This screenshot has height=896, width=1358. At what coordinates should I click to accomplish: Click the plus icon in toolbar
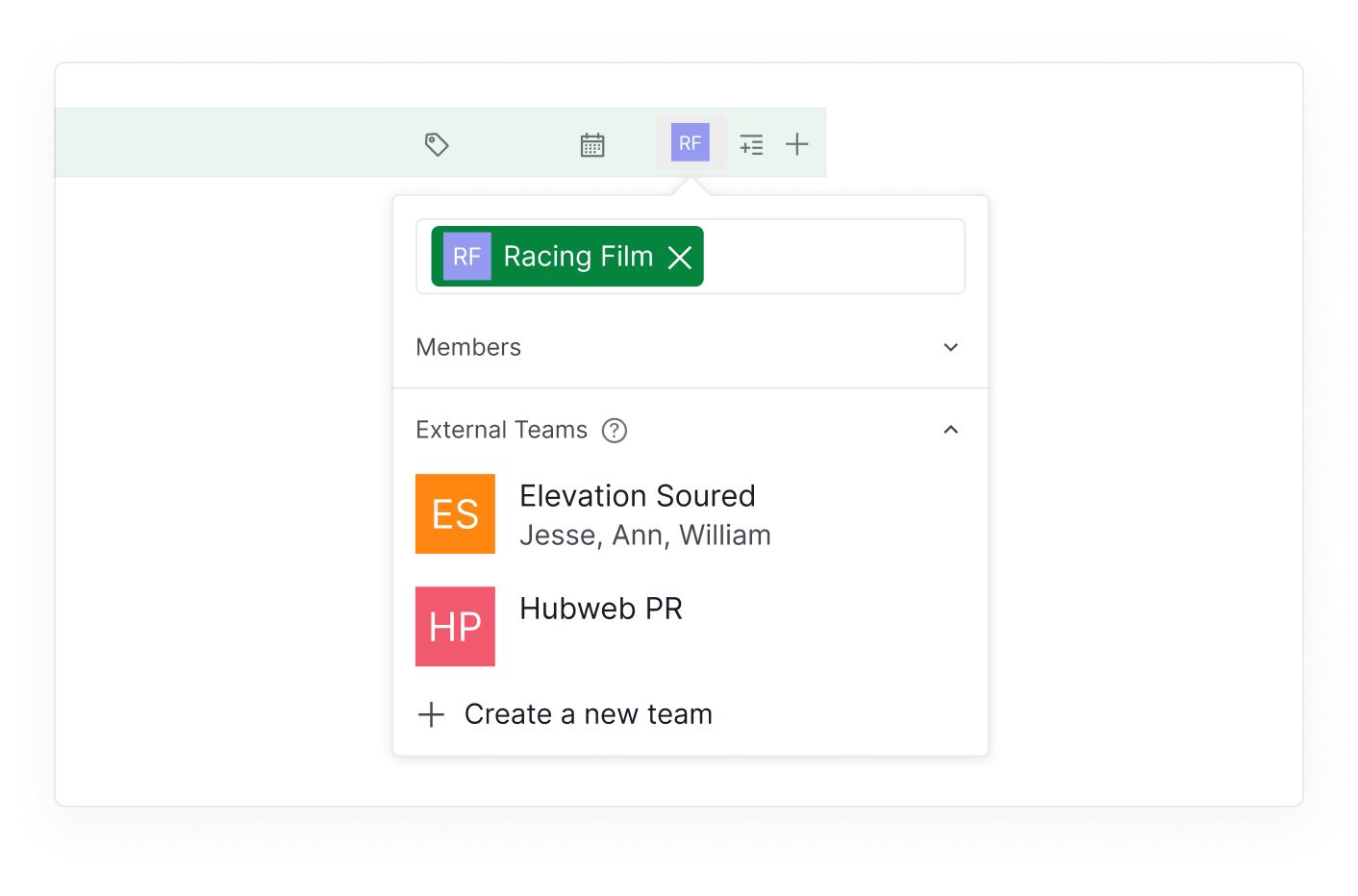click(x=797, y=144)
